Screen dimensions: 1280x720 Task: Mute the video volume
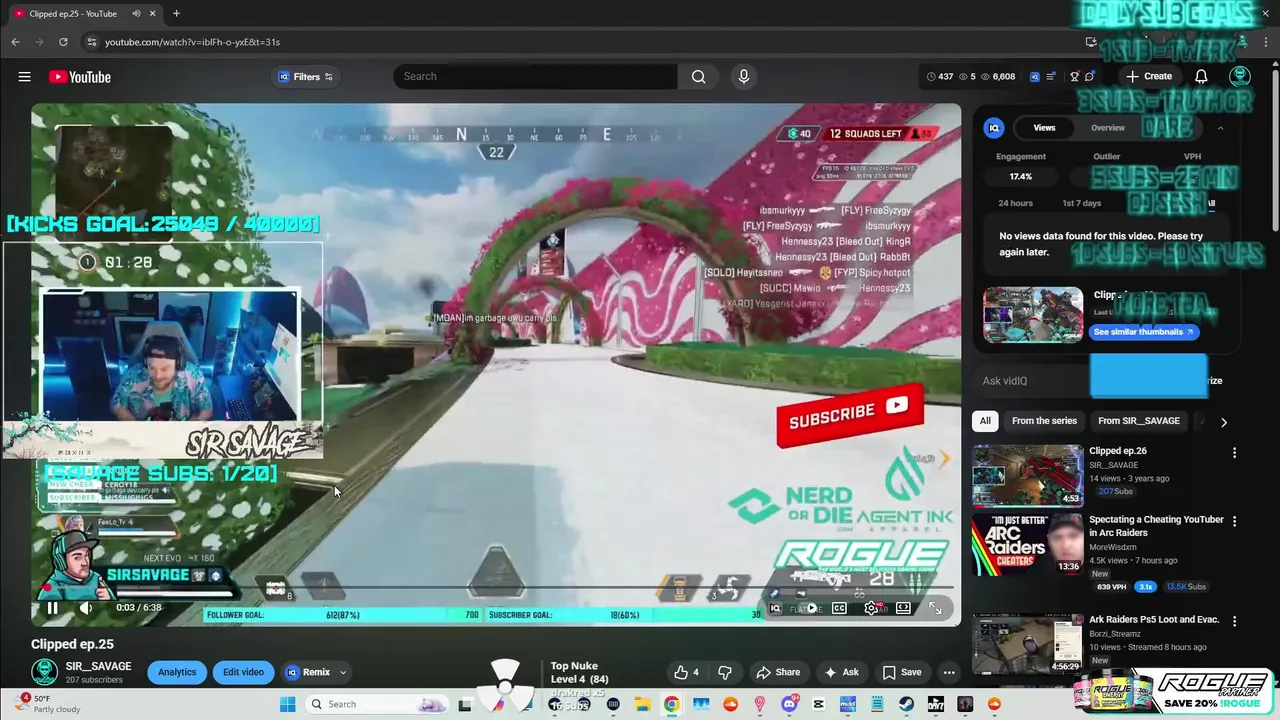(86, 607)
